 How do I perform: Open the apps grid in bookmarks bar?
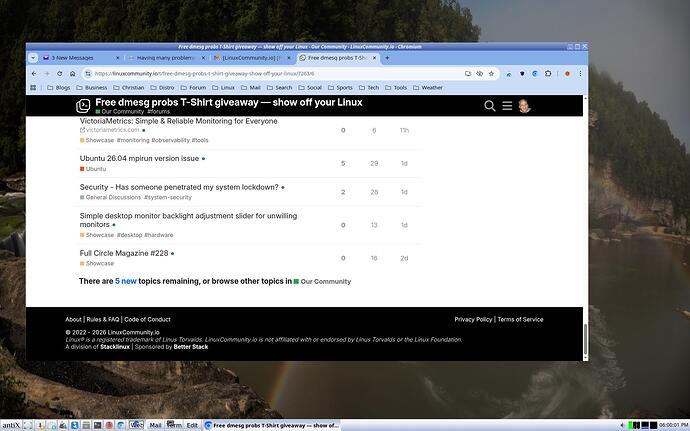[x=33, y=88]
